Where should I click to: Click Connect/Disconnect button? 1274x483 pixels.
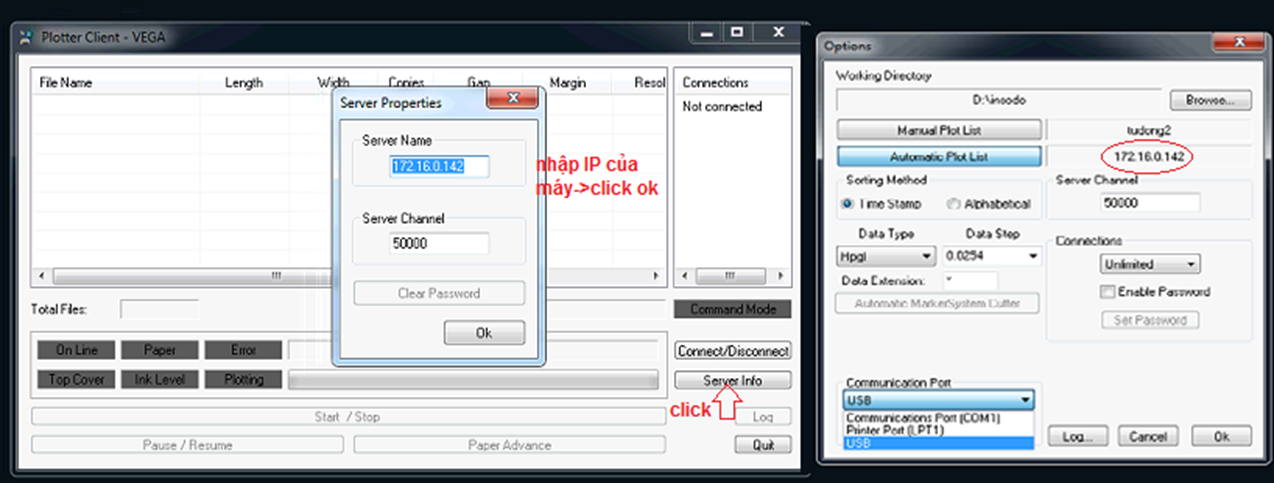pos(732,351)
